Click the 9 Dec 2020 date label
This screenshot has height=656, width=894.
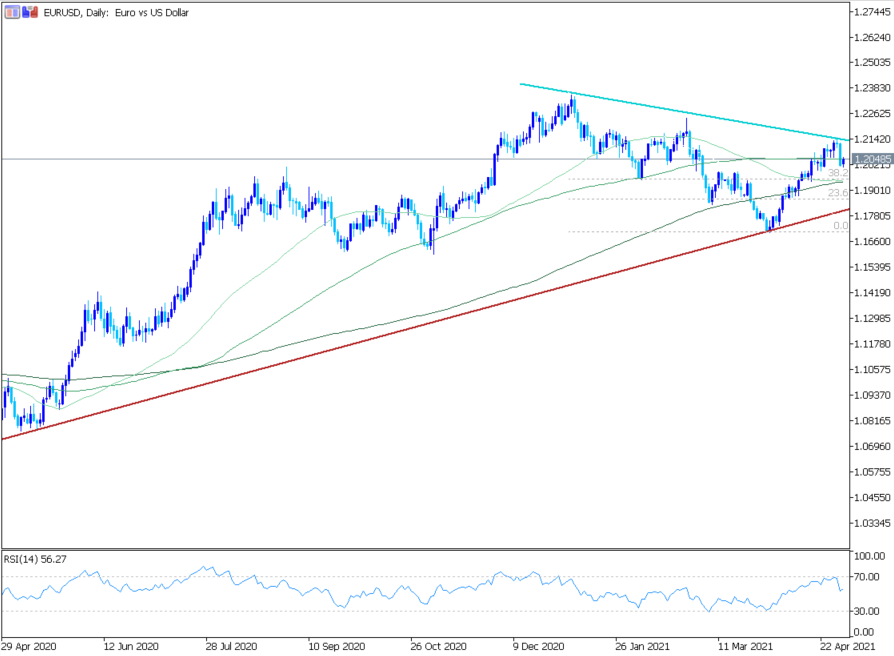(x=539, y=646)
